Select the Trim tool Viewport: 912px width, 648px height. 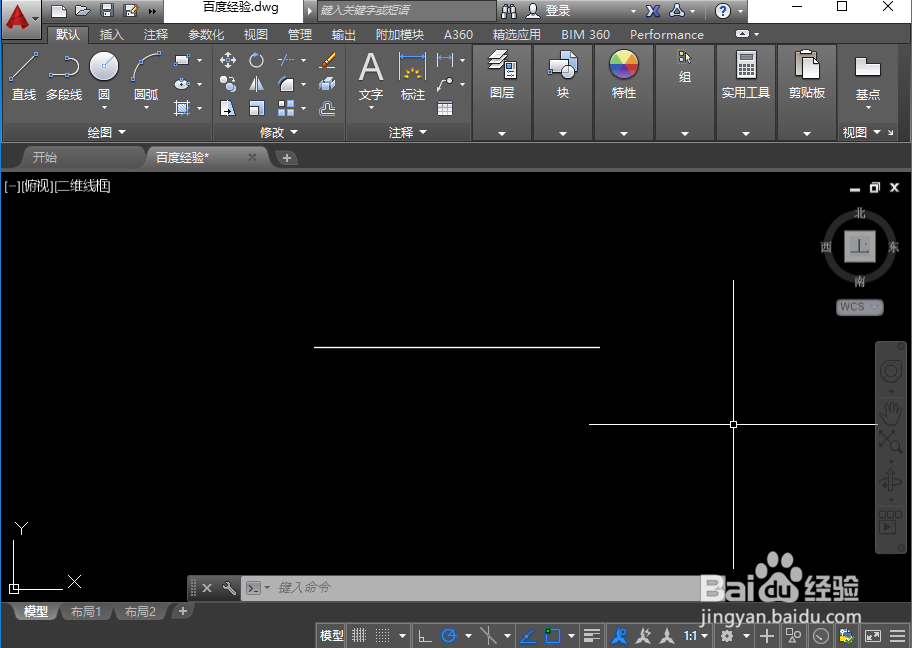(286, 60)
